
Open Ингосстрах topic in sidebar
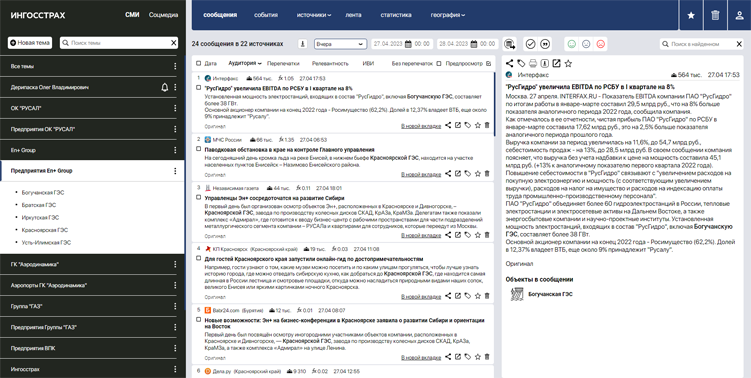[25, 369]
